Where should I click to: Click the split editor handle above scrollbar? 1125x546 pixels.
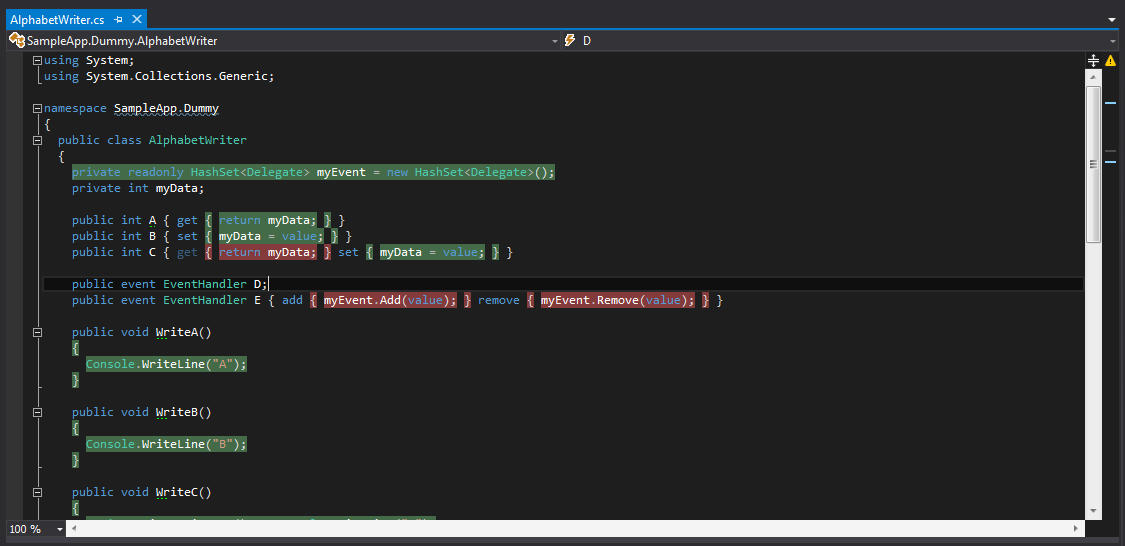(1093, 60)
